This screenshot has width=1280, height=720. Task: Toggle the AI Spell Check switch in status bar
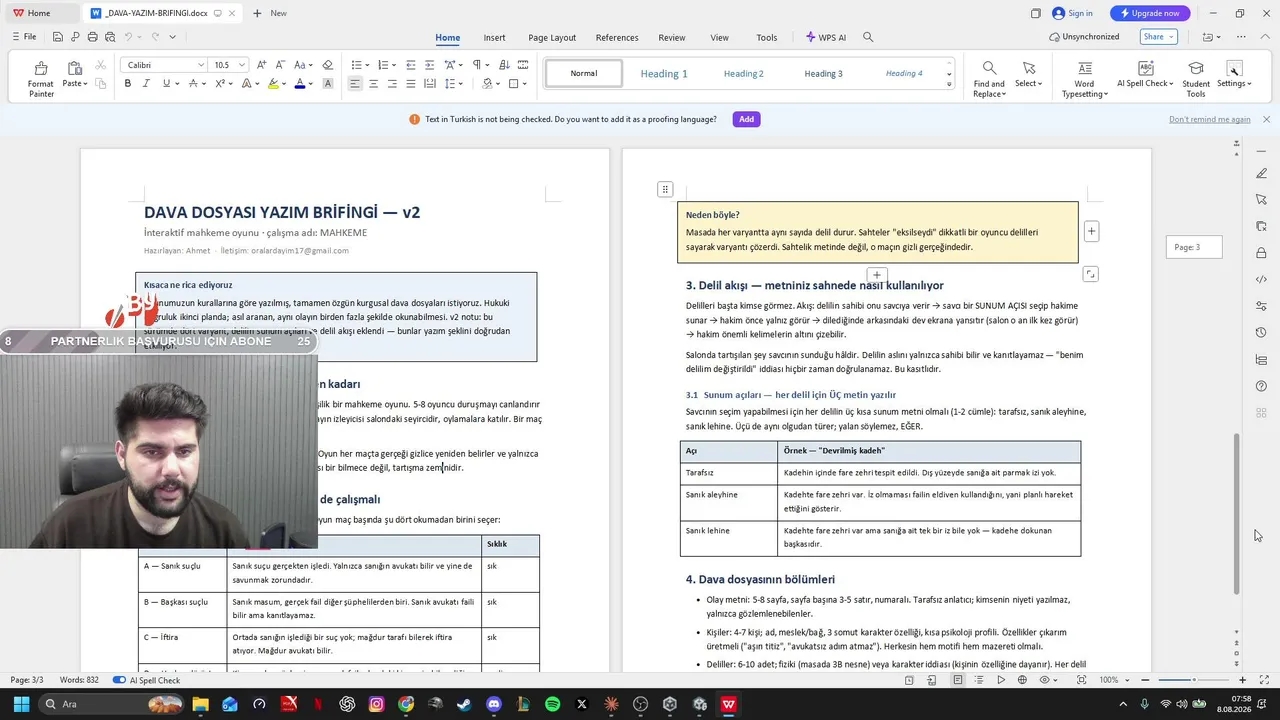(x=119, y=680)
